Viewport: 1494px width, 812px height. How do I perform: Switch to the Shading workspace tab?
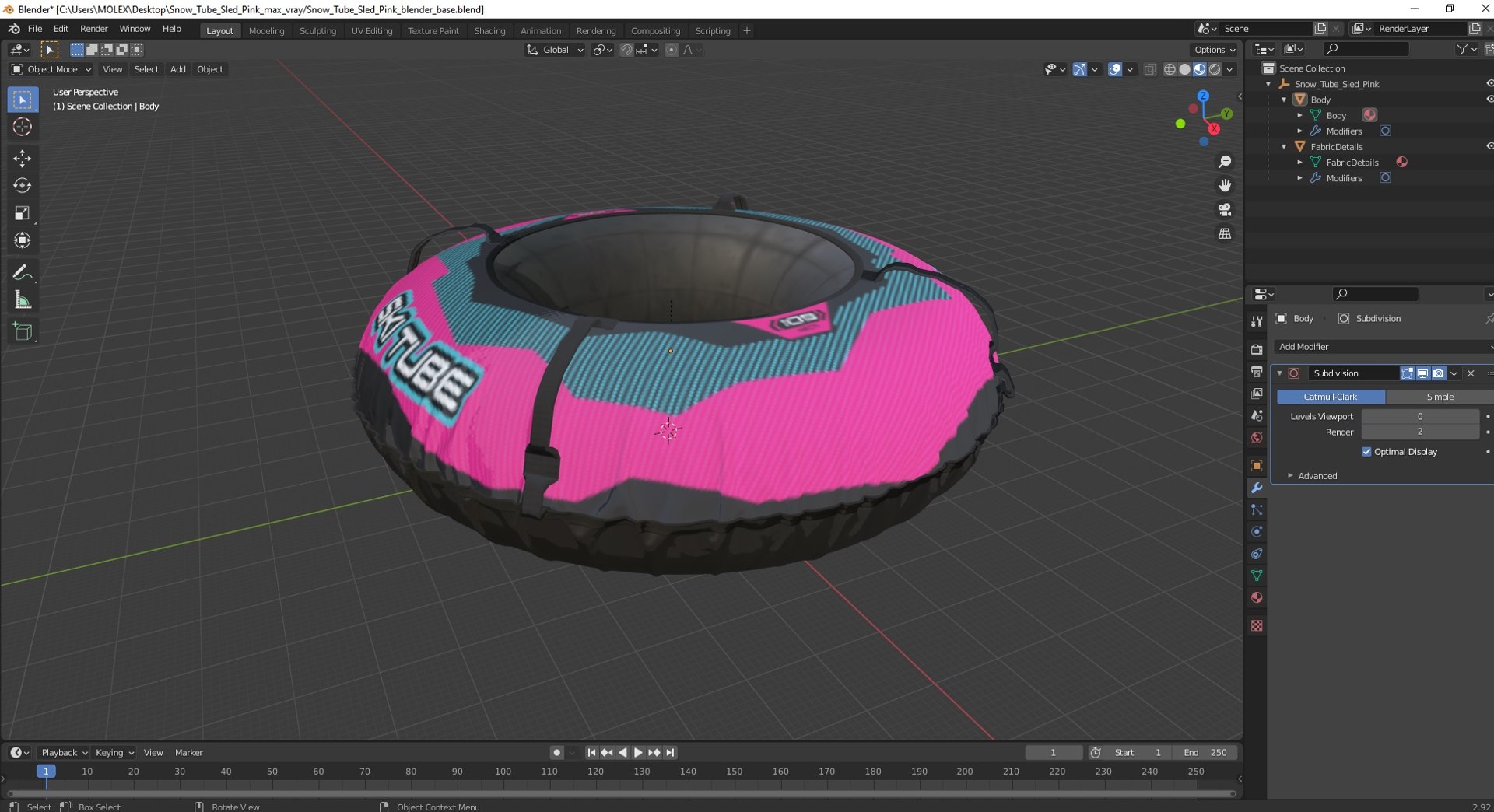tap(489, 31)
